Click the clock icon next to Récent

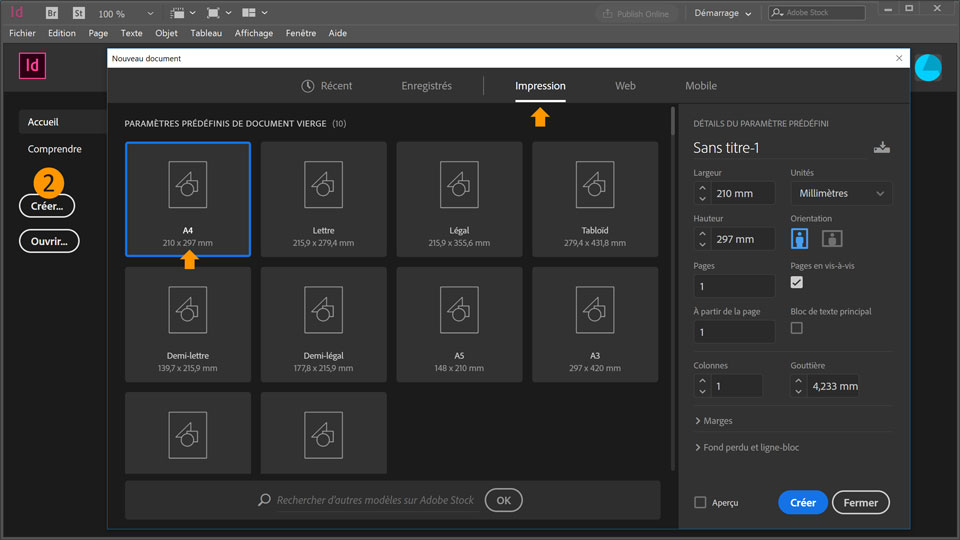[307, 86]
